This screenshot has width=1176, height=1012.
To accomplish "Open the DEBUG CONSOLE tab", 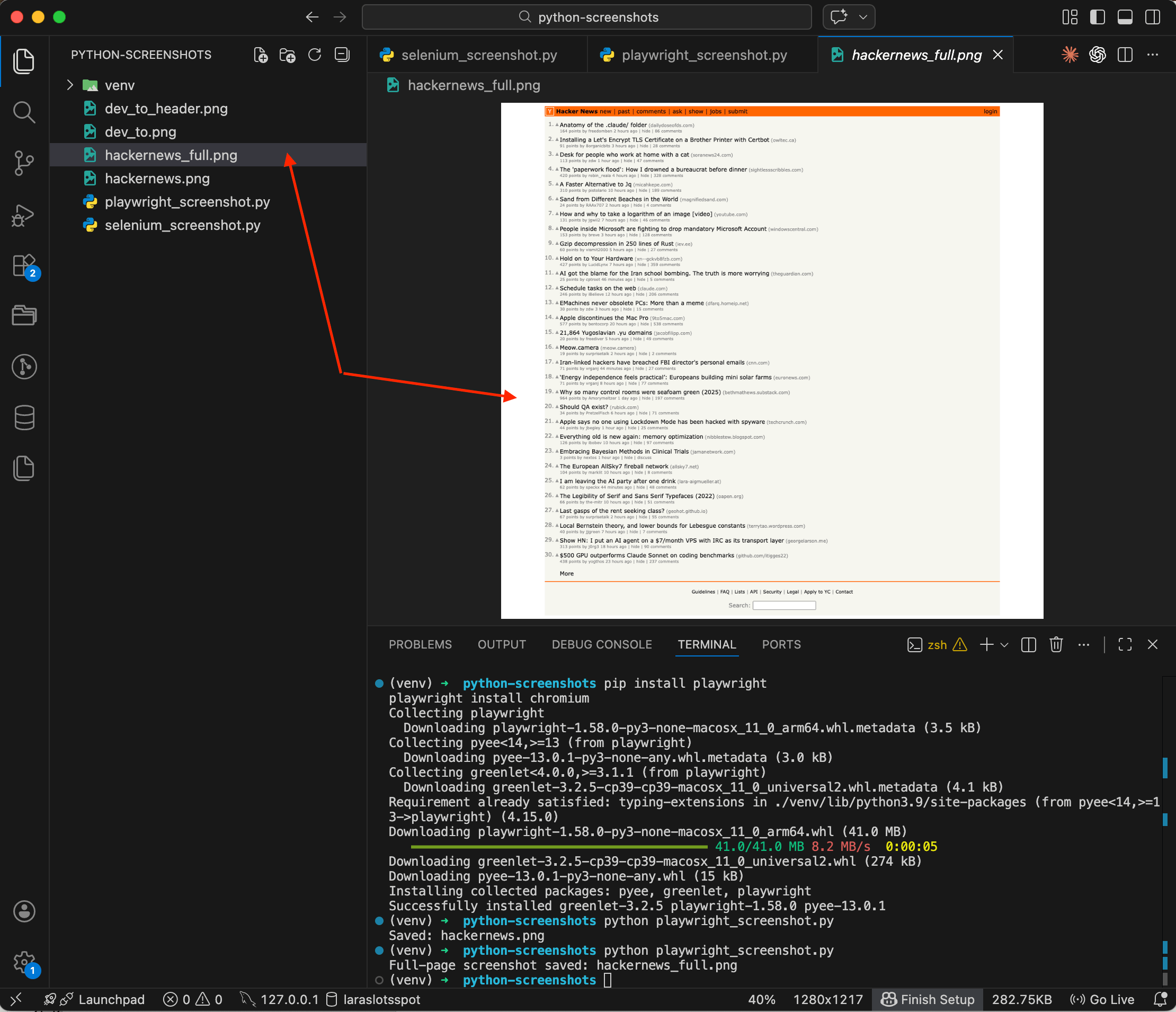I will tap(602, 644).
